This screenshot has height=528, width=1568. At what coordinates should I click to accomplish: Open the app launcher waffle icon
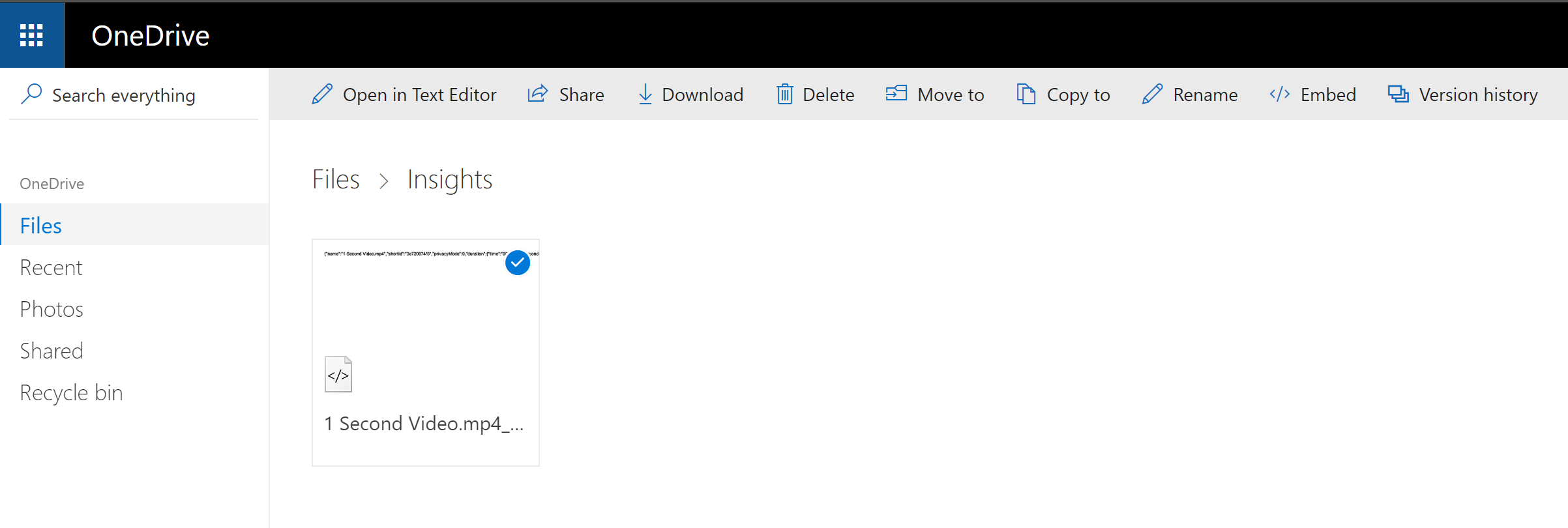pos(31,35)
